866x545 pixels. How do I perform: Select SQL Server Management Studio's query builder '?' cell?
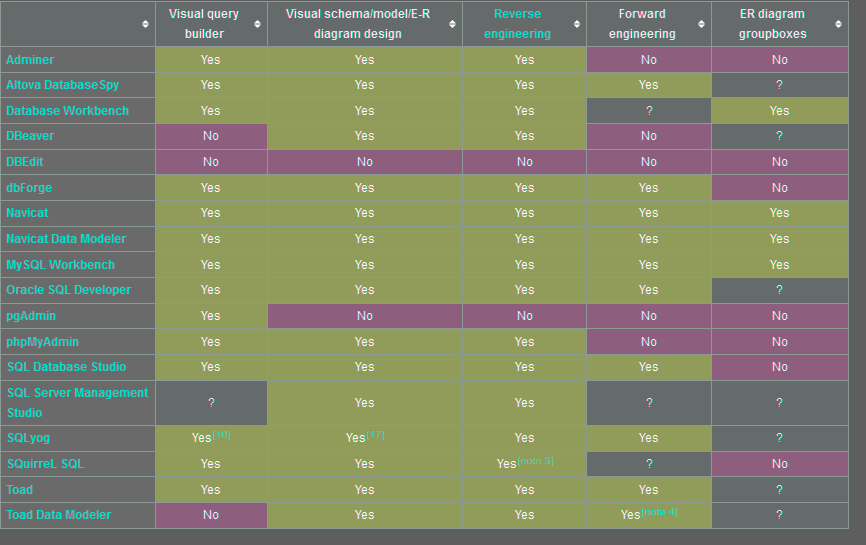[x=211, y=403]
